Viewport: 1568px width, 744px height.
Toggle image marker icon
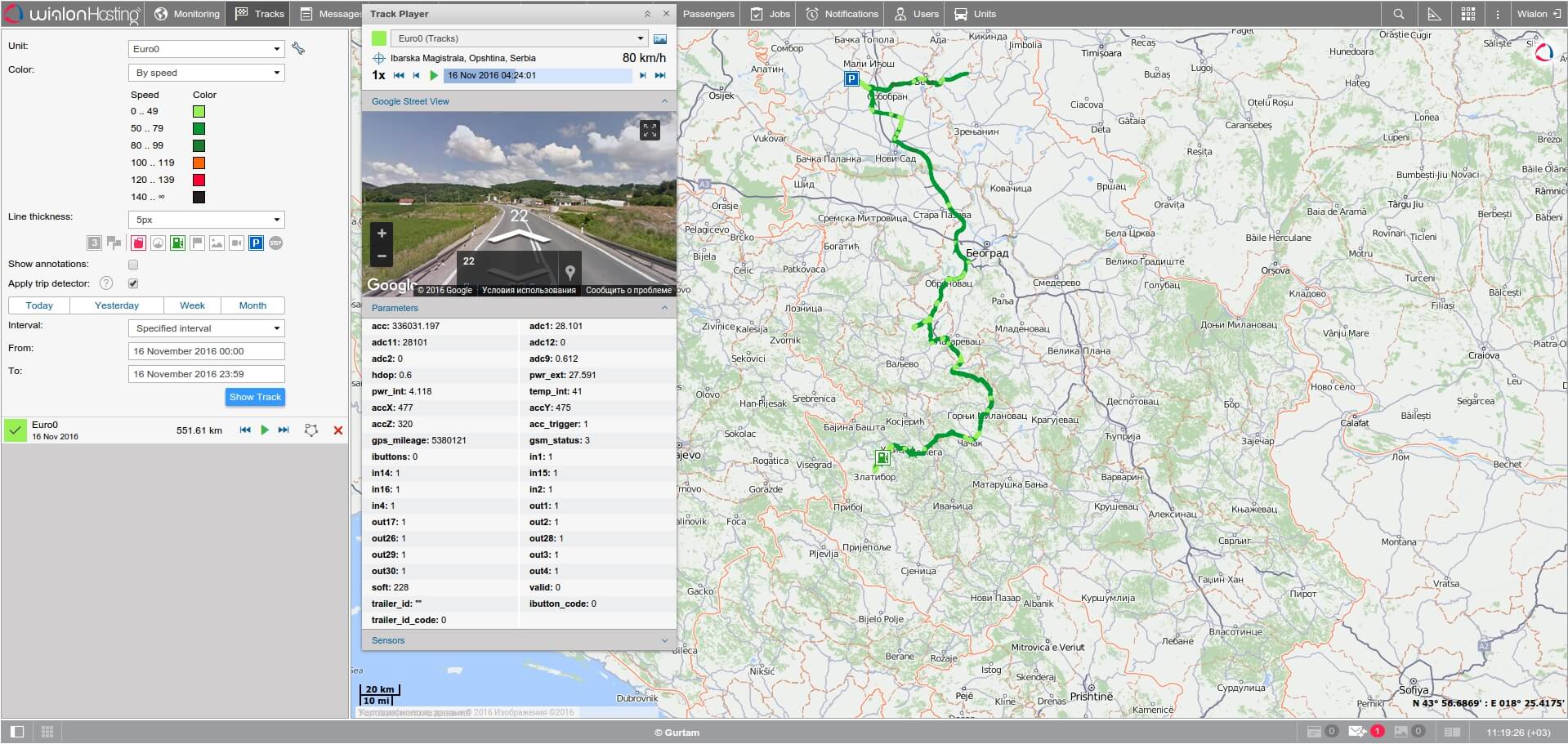point(217,243)
